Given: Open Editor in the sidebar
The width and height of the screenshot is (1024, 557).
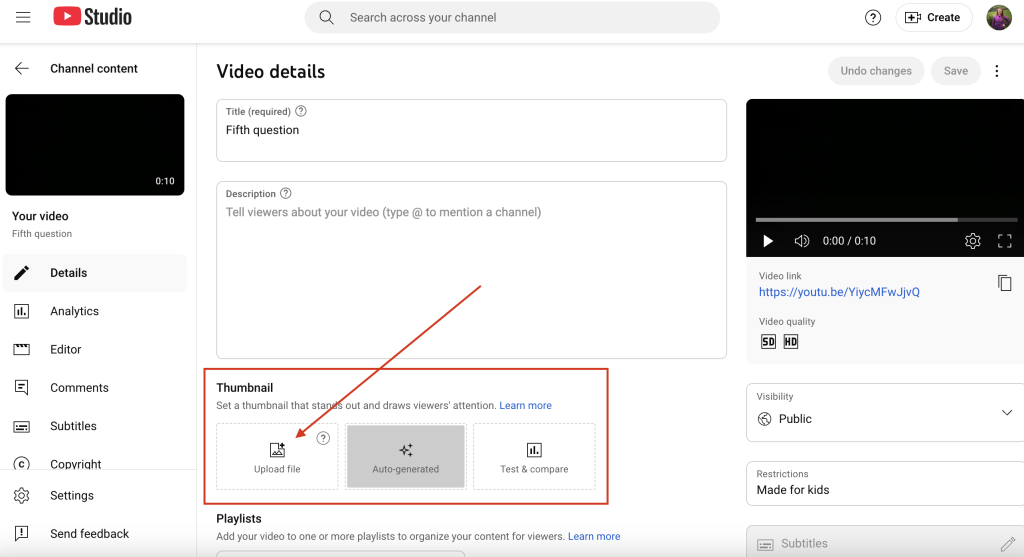Looking at the screenshot, I should [x=66, y=349].
